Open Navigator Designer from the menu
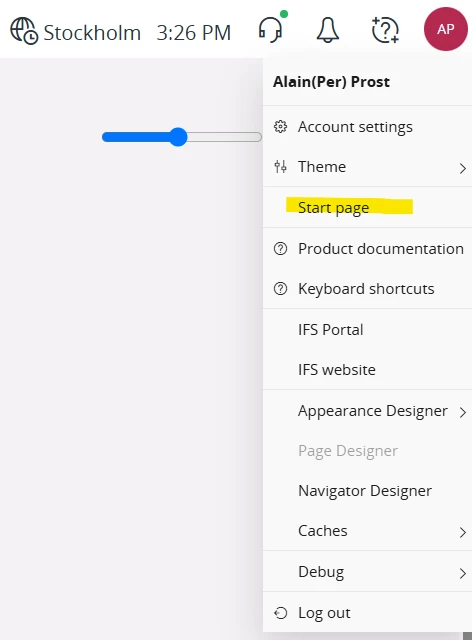The width and height of the screenshot is (472, 640). 367,491
